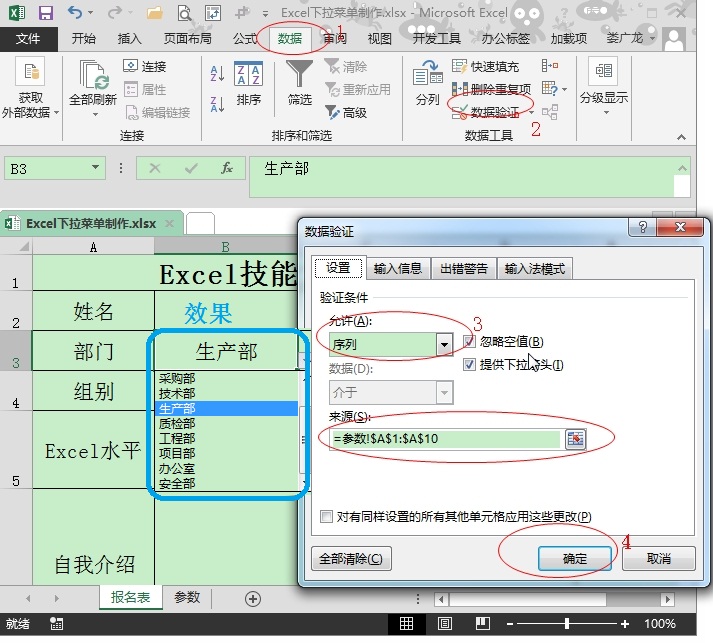Viewport: 713px width, 643px height.
Task: Switch to Input Message tab in dialog
Action: click(398, 268)
